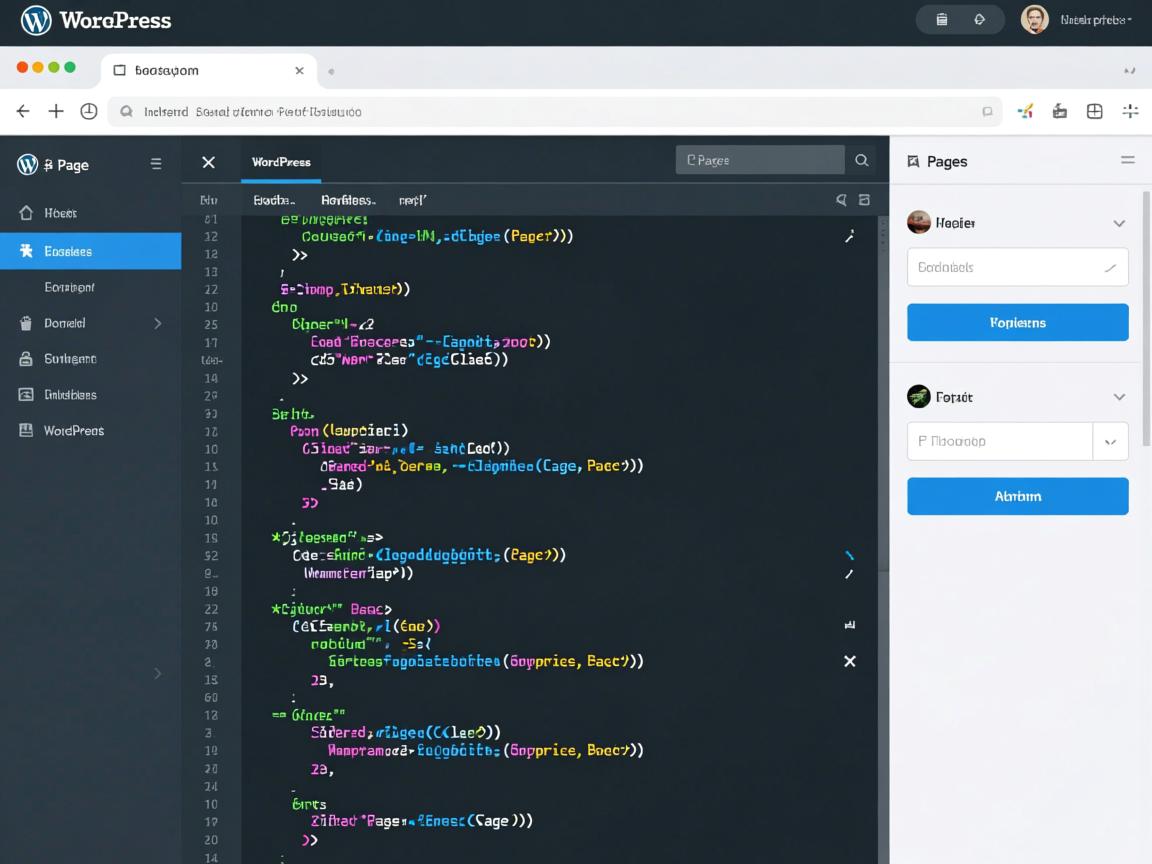Click the Pages panel menu icon
Screen dimensions: 1152x864
pyautogui.click(x=1127, y=161)
